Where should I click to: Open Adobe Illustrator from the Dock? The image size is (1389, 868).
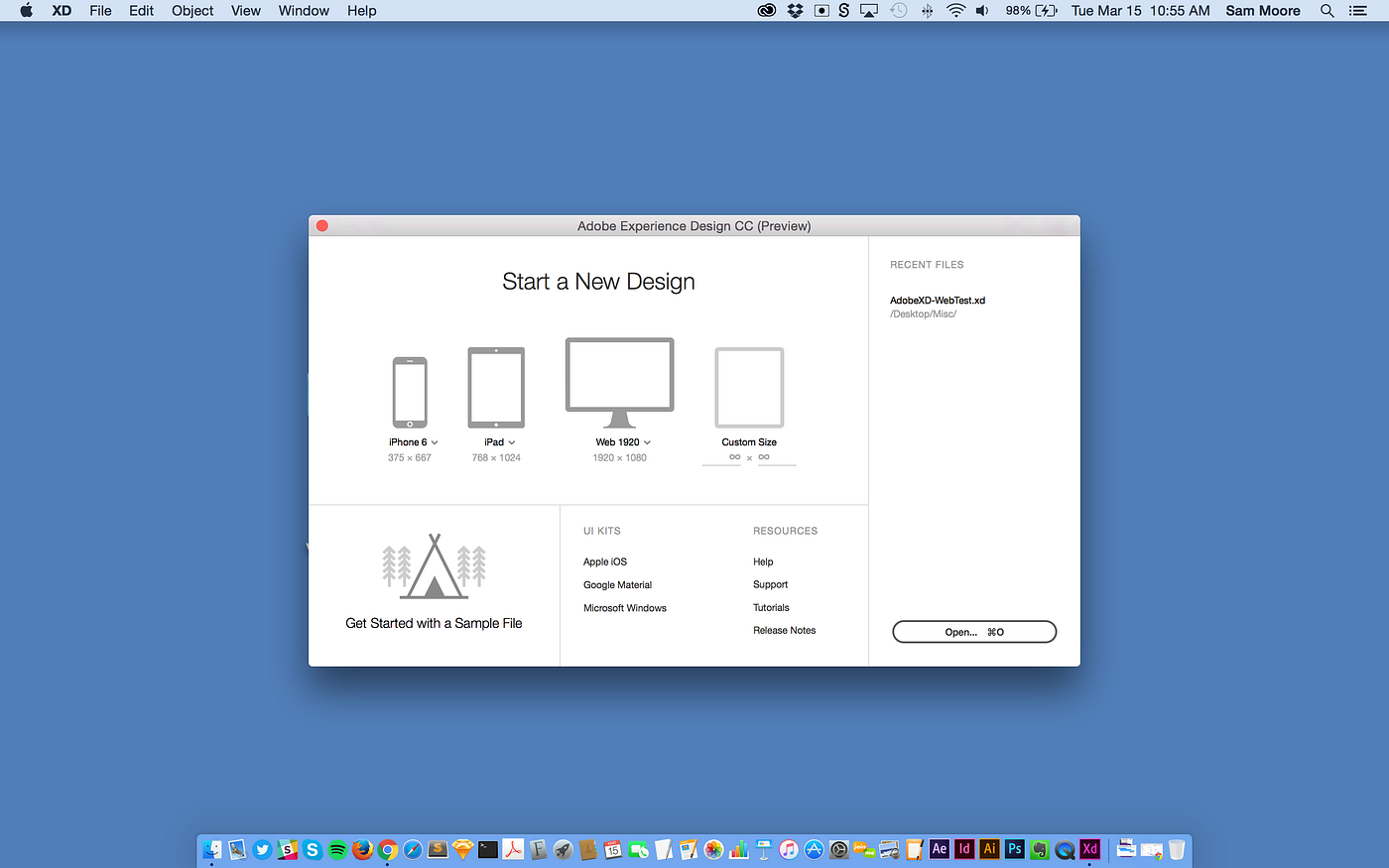(988, 849)
